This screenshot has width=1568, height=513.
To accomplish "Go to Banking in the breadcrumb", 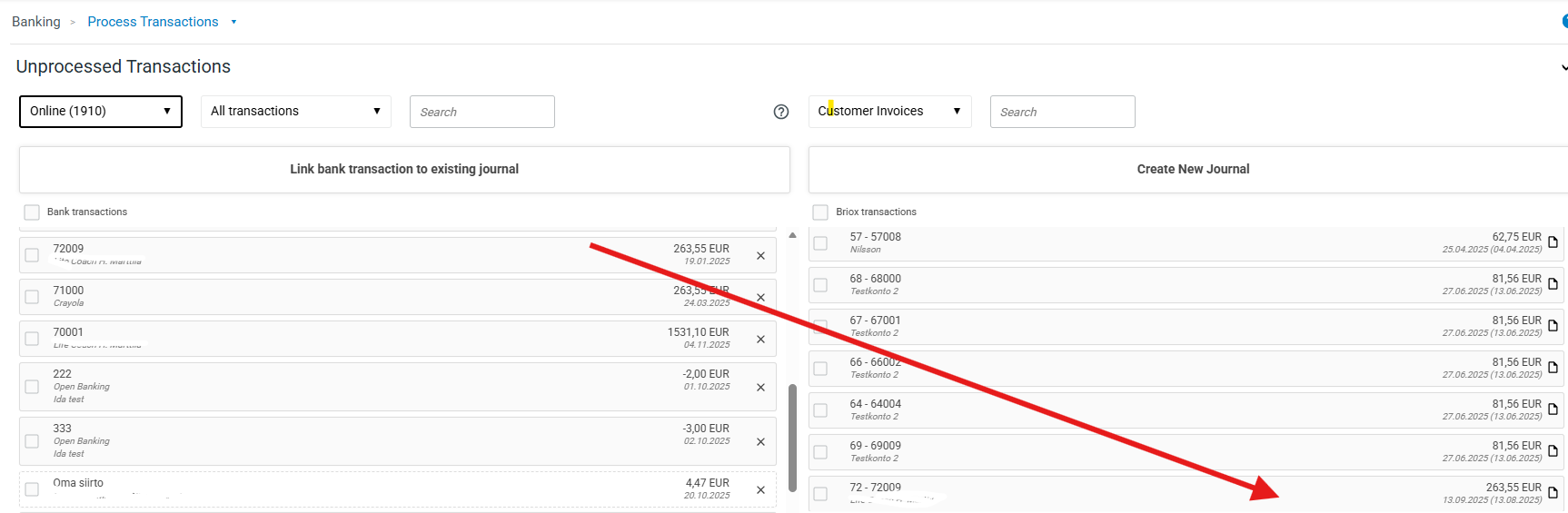I will pyautogui.click(x=36, y=22).
